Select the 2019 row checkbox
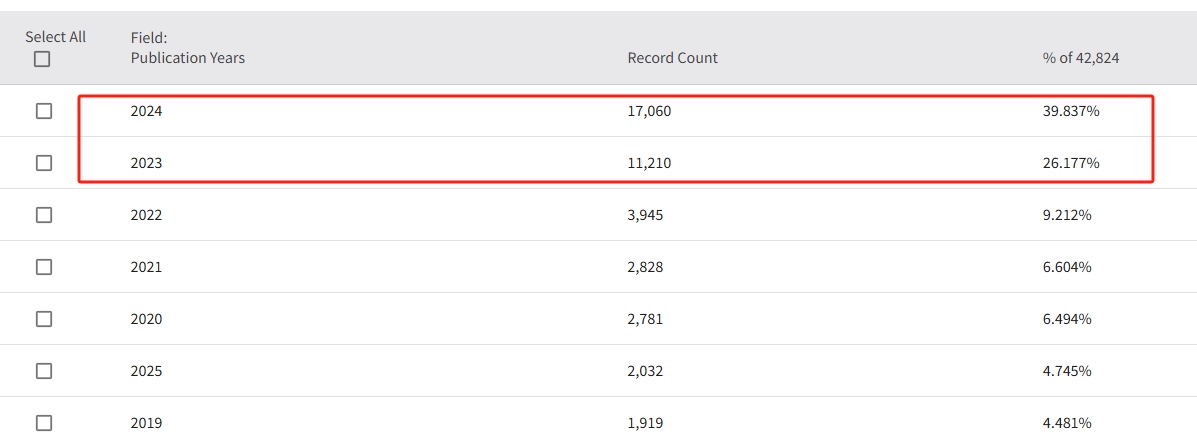1197x442 pixels. [x=44, y=423]
